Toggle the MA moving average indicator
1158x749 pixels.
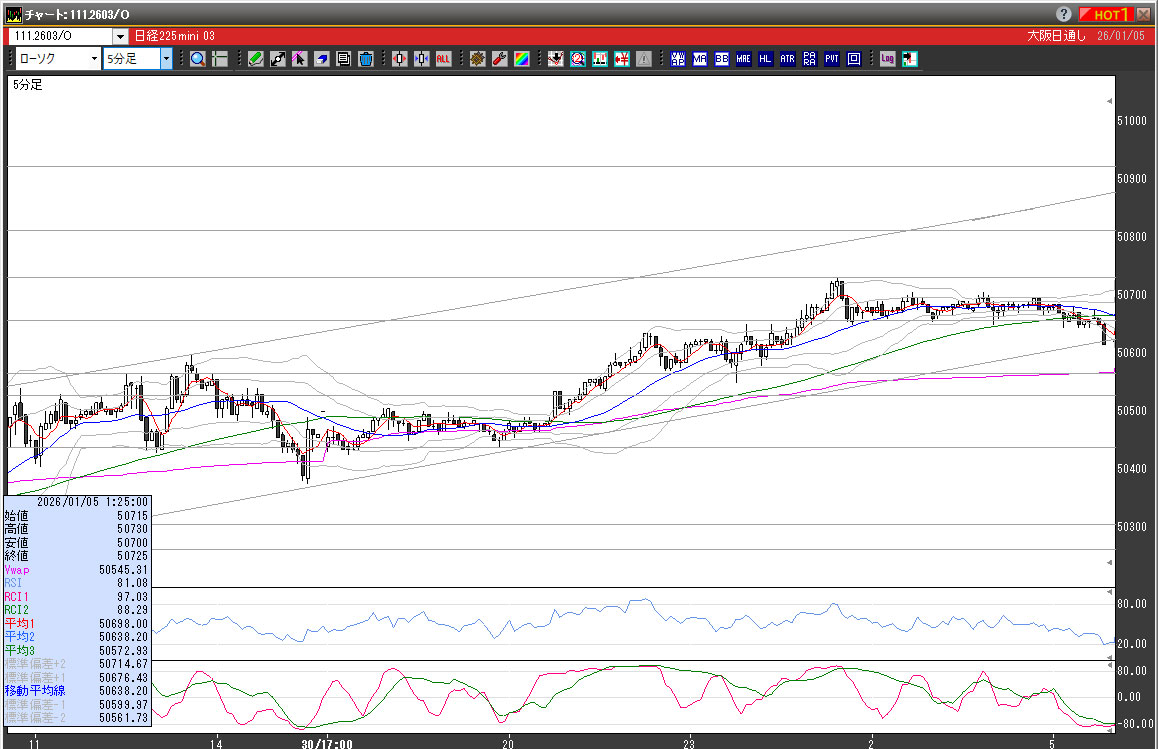click(700, 59)
